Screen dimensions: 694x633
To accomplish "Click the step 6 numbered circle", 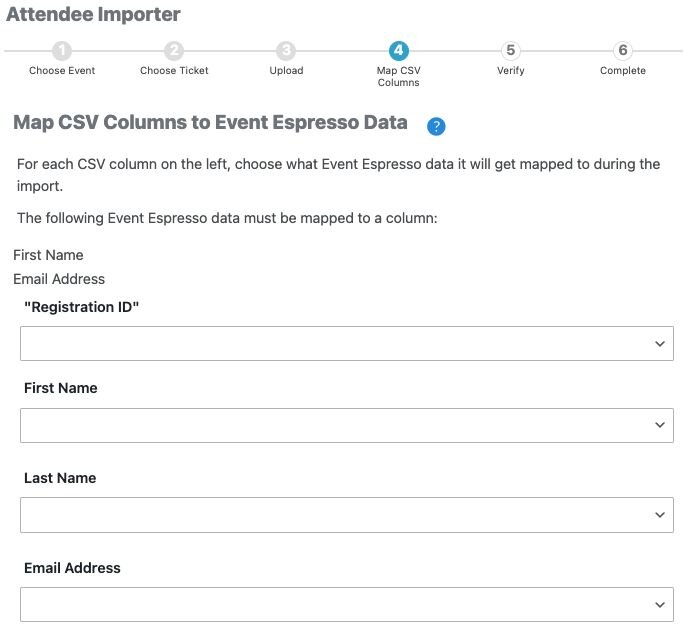I will (x=622, y=51).
